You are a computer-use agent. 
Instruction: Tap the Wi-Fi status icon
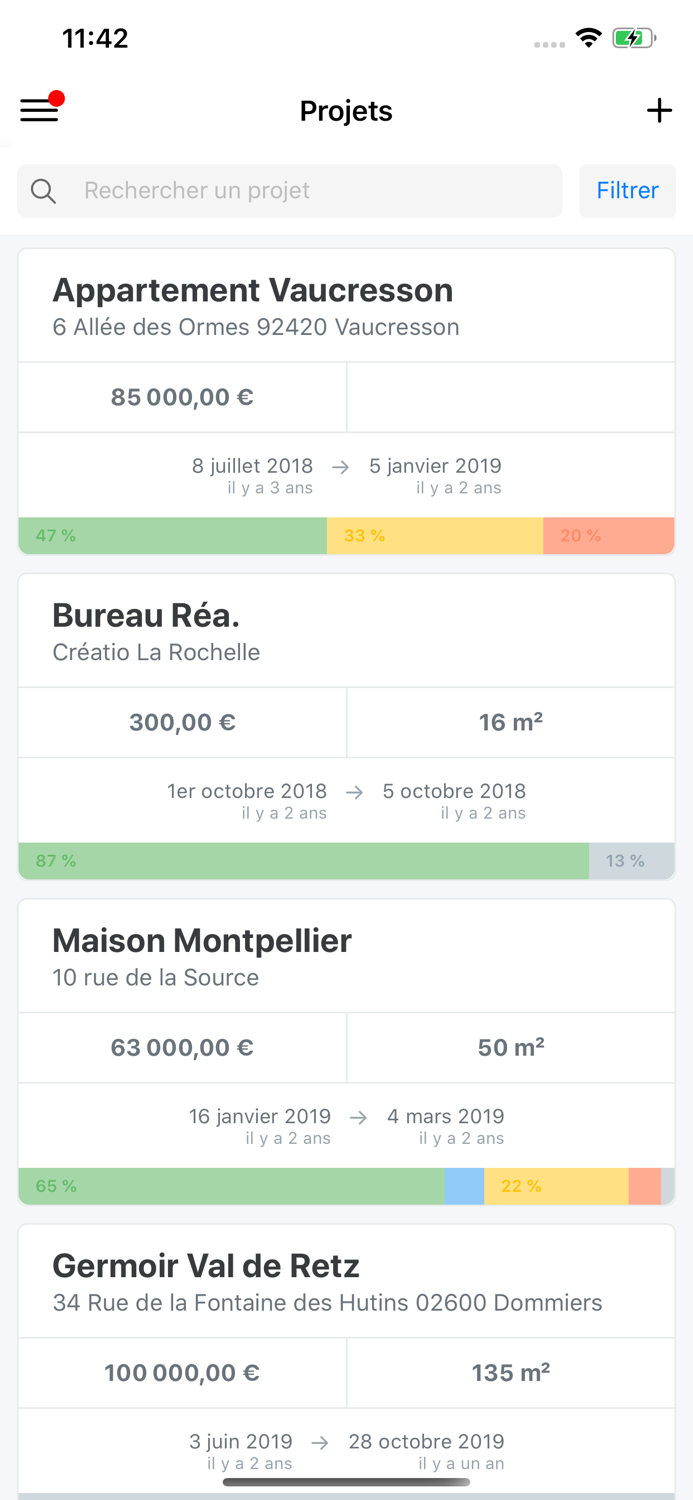pyautogui.click(x=588, y=39)
